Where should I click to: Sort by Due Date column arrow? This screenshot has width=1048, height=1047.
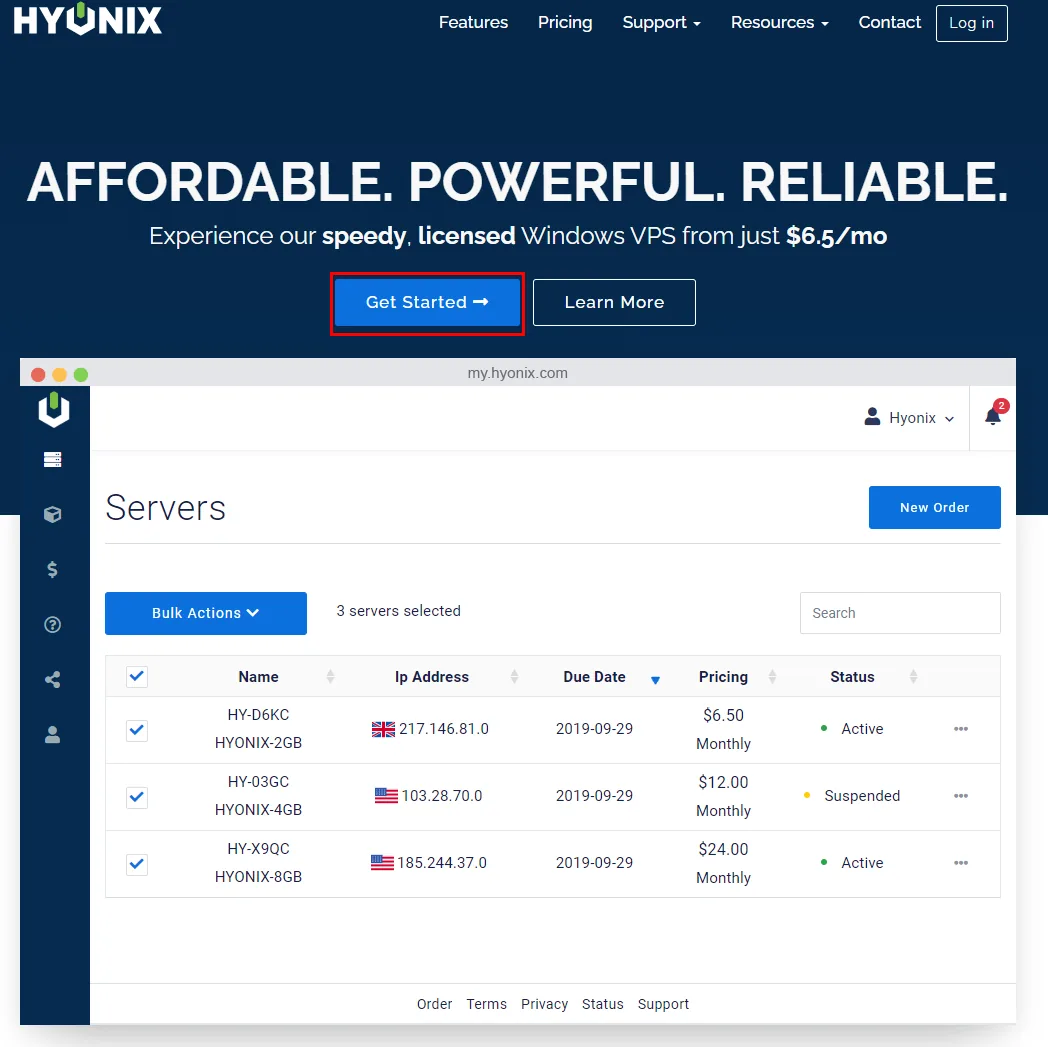pos(656,680)
